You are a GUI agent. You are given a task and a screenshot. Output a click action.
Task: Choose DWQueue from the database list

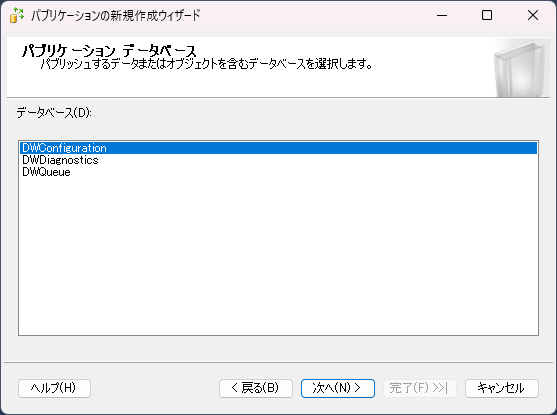pyautogui.click(x=279, y=172)
